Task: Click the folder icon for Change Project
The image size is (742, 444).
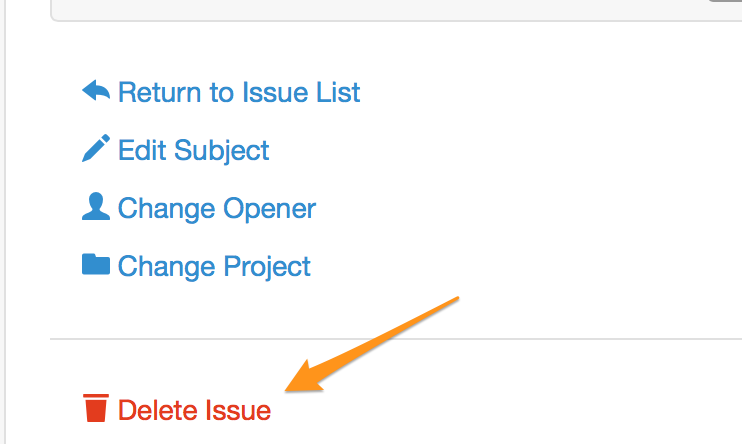Action: (x=95, y=265)
